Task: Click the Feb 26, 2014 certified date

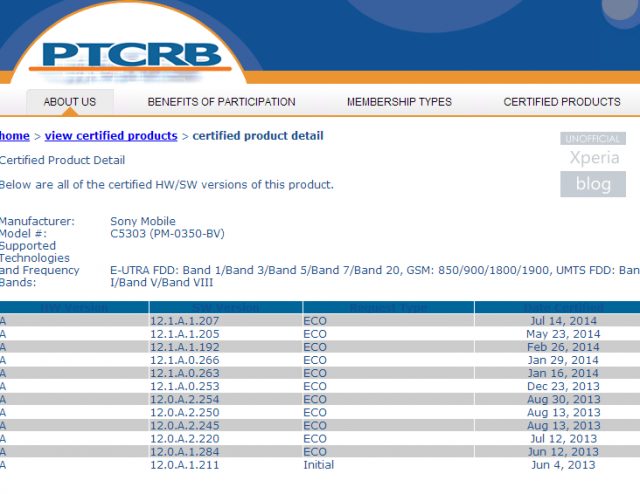Action: point(563,347)
